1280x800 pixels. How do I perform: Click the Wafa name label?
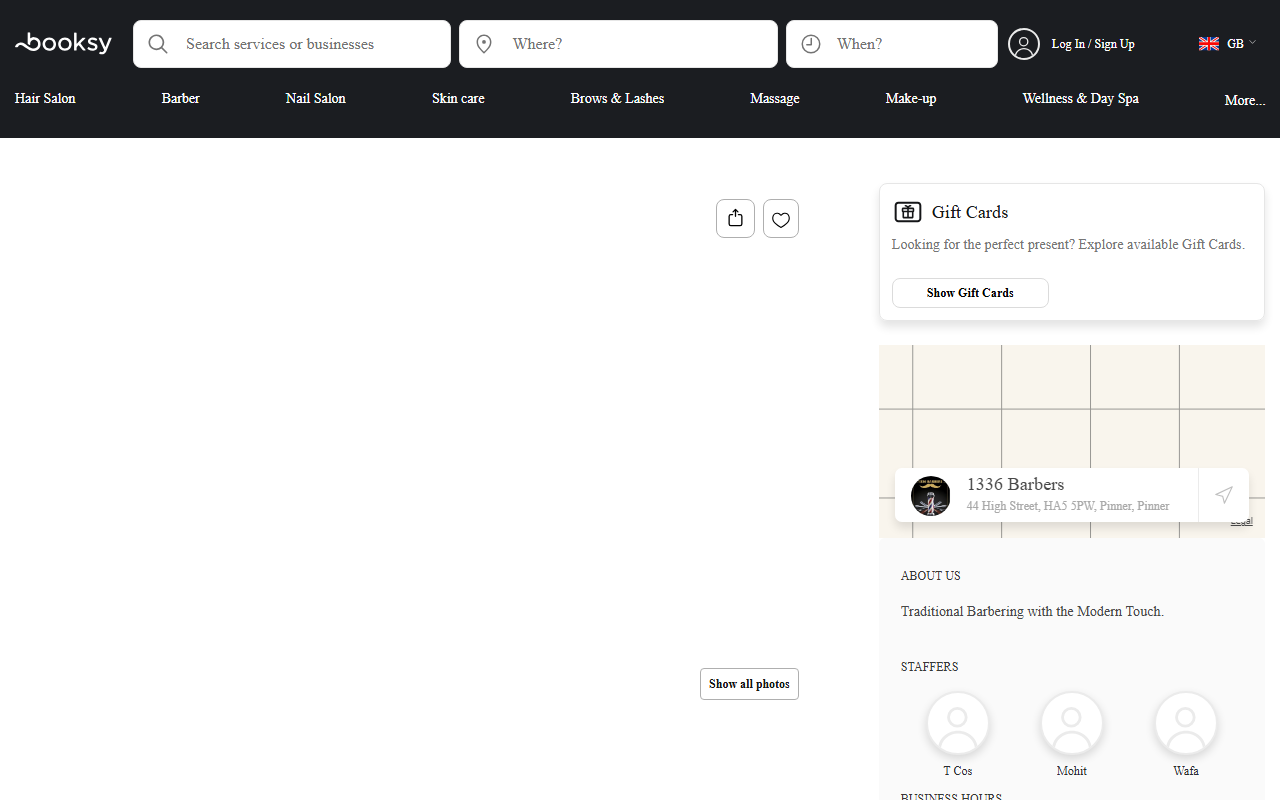[x=1186, y=771]
